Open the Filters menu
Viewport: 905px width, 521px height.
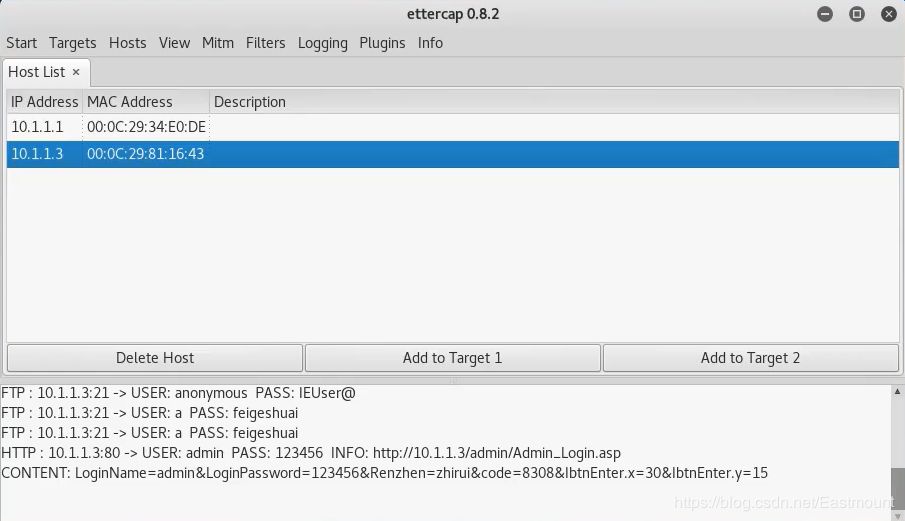coord(265,43)
